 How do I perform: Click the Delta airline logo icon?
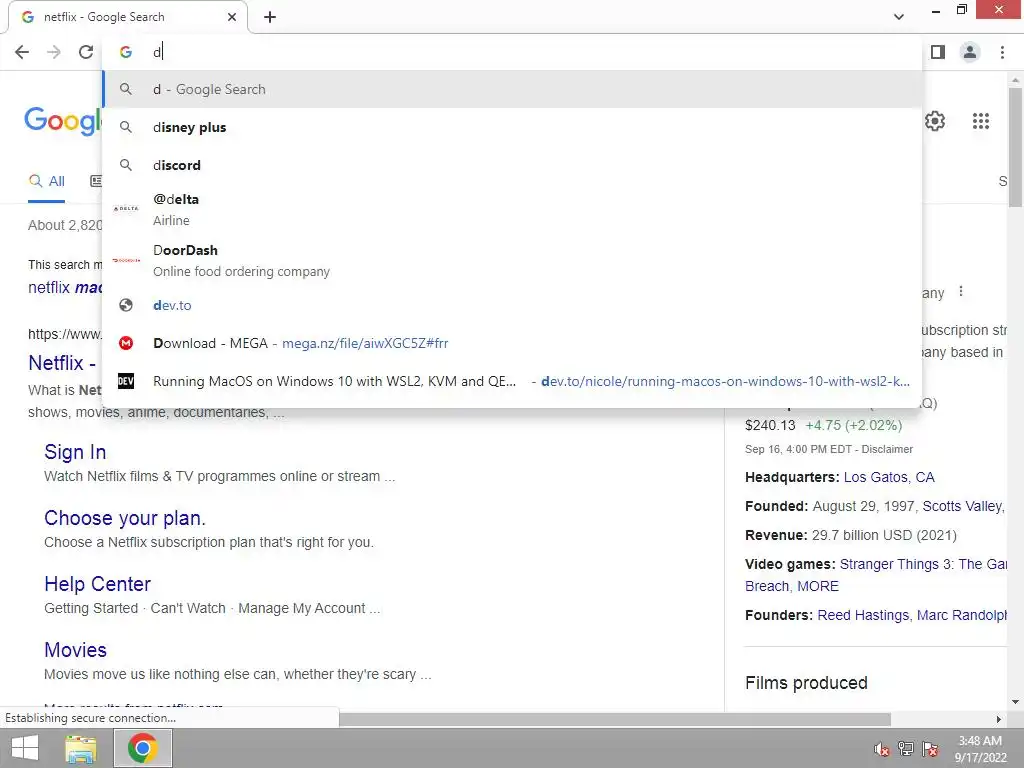[126, 209]
